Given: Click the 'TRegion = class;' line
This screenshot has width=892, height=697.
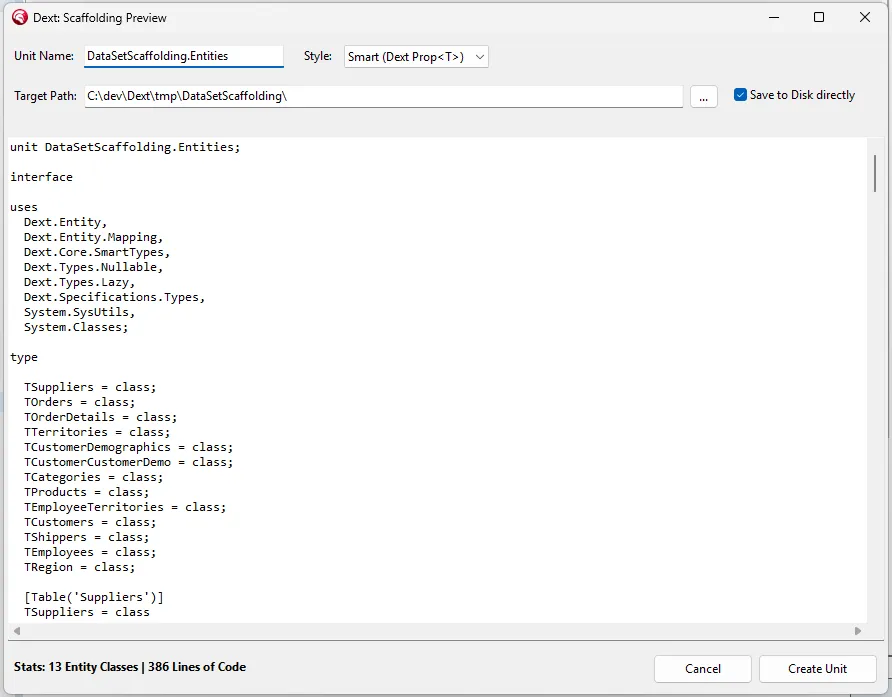Looking at the screenshot, I should tap(80, 567).
